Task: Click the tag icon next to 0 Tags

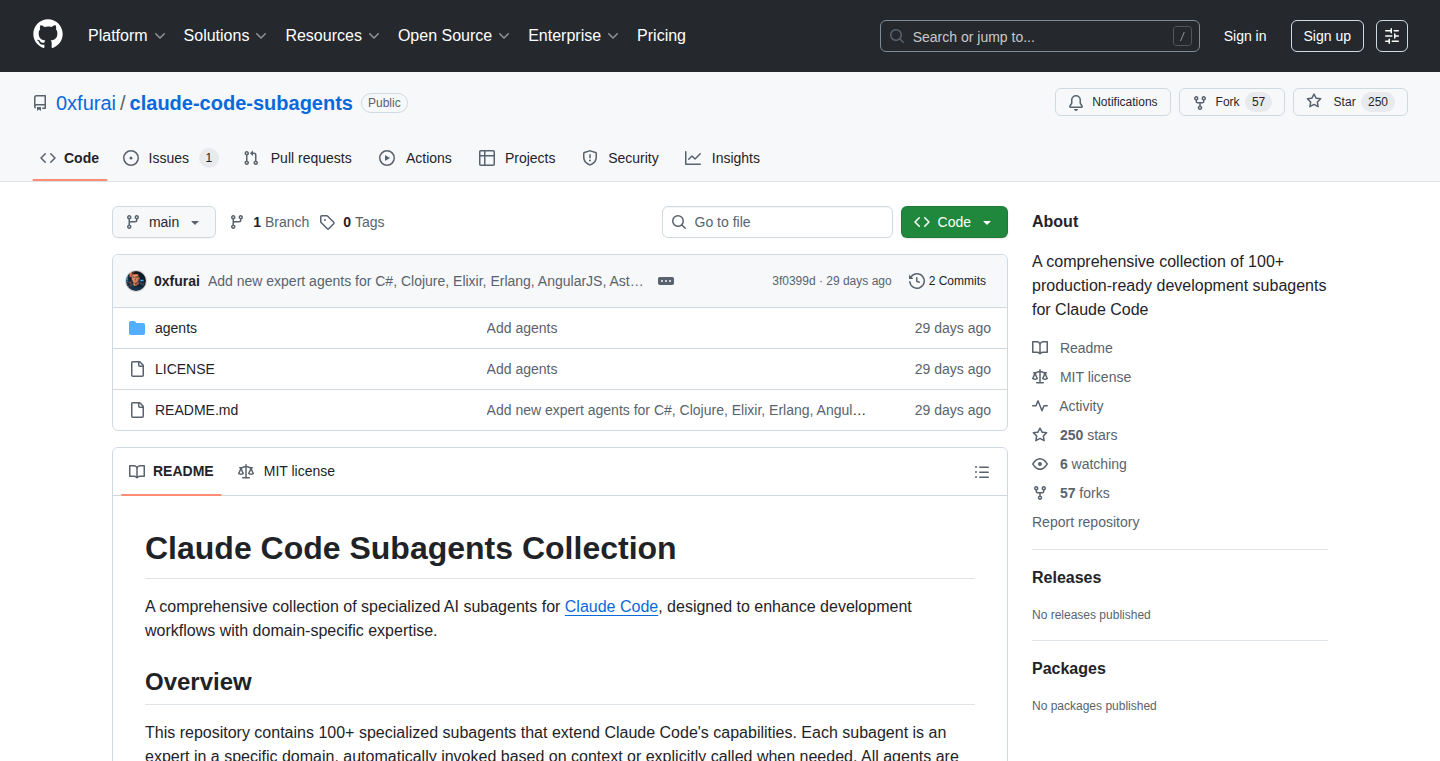Action: click(327, 222)
